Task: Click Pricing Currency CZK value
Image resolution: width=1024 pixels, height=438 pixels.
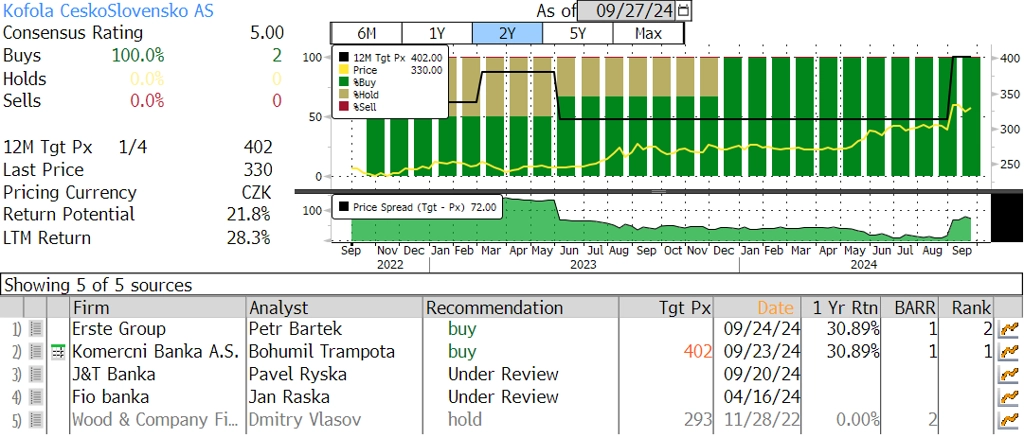Action: click(x=256, y=193)
